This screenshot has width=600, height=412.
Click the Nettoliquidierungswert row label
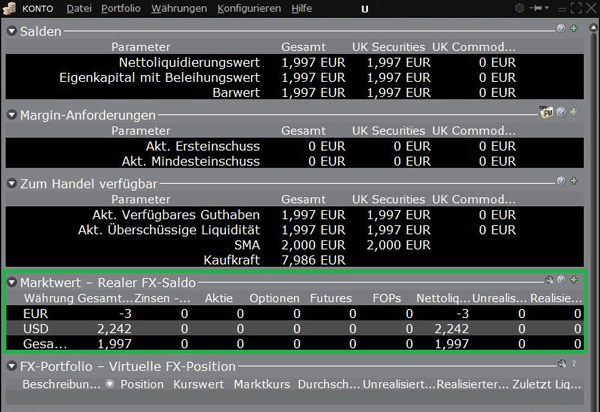tap(189, 62)
